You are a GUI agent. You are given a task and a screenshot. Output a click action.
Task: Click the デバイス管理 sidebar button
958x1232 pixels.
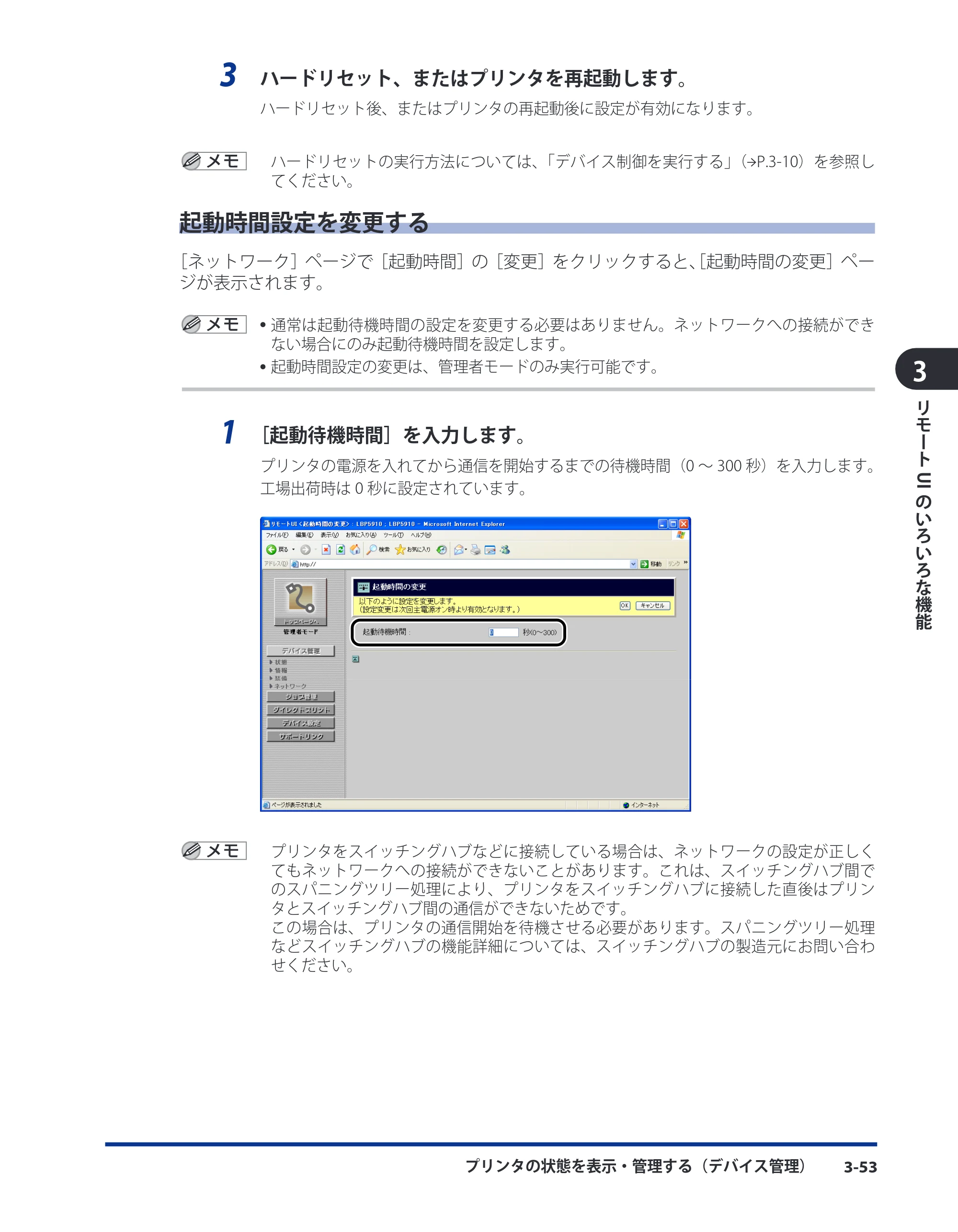[301, 651]
